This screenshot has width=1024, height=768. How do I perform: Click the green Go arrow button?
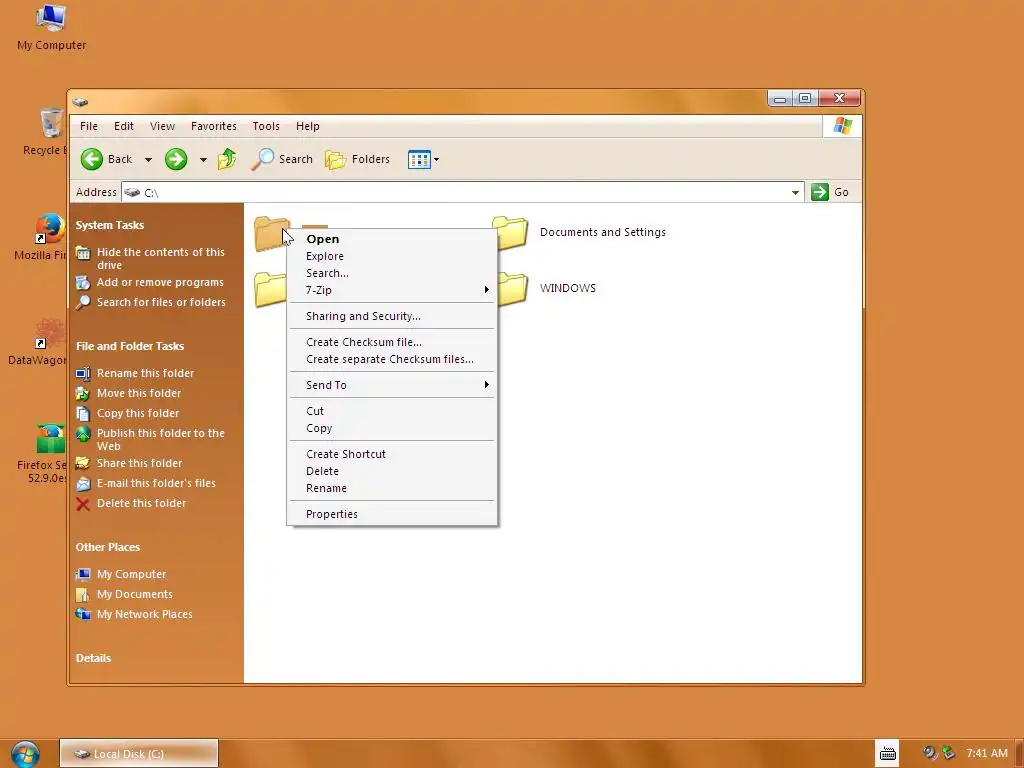tap(820, 192)
